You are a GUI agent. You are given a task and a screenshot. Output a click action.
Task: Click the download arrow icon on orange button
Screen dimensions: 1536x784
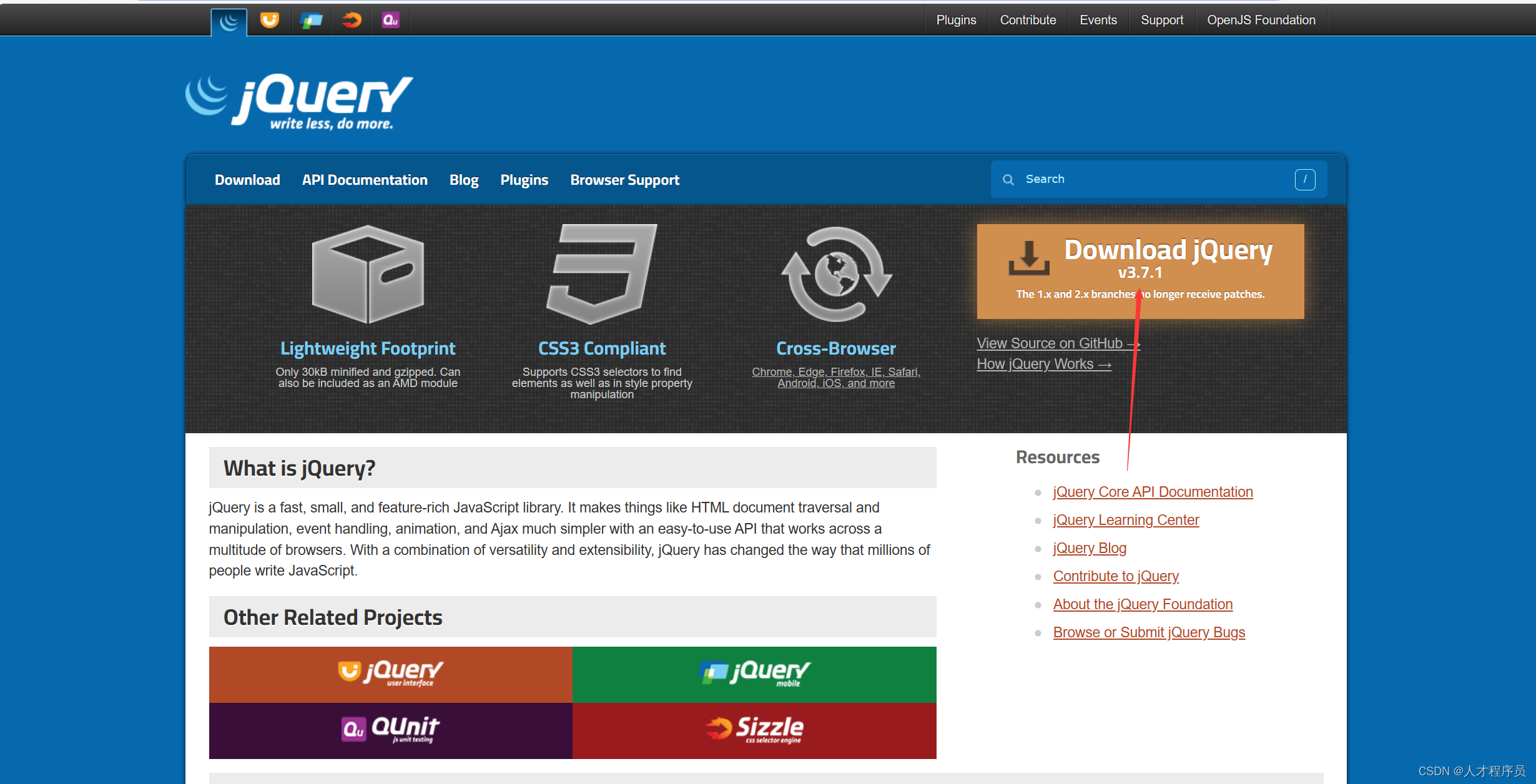(1029, 257)
